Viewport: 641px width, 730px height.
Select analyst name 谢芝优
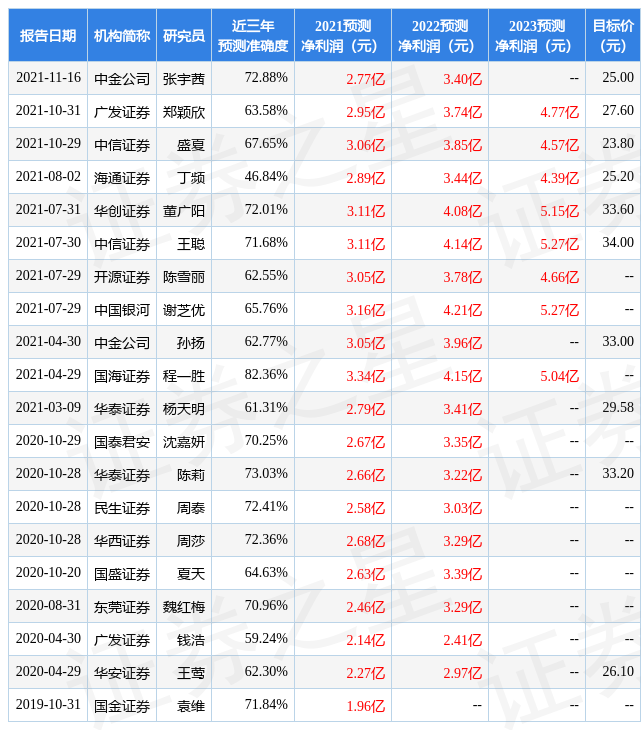pyautogui.click(x=184, y=310)
